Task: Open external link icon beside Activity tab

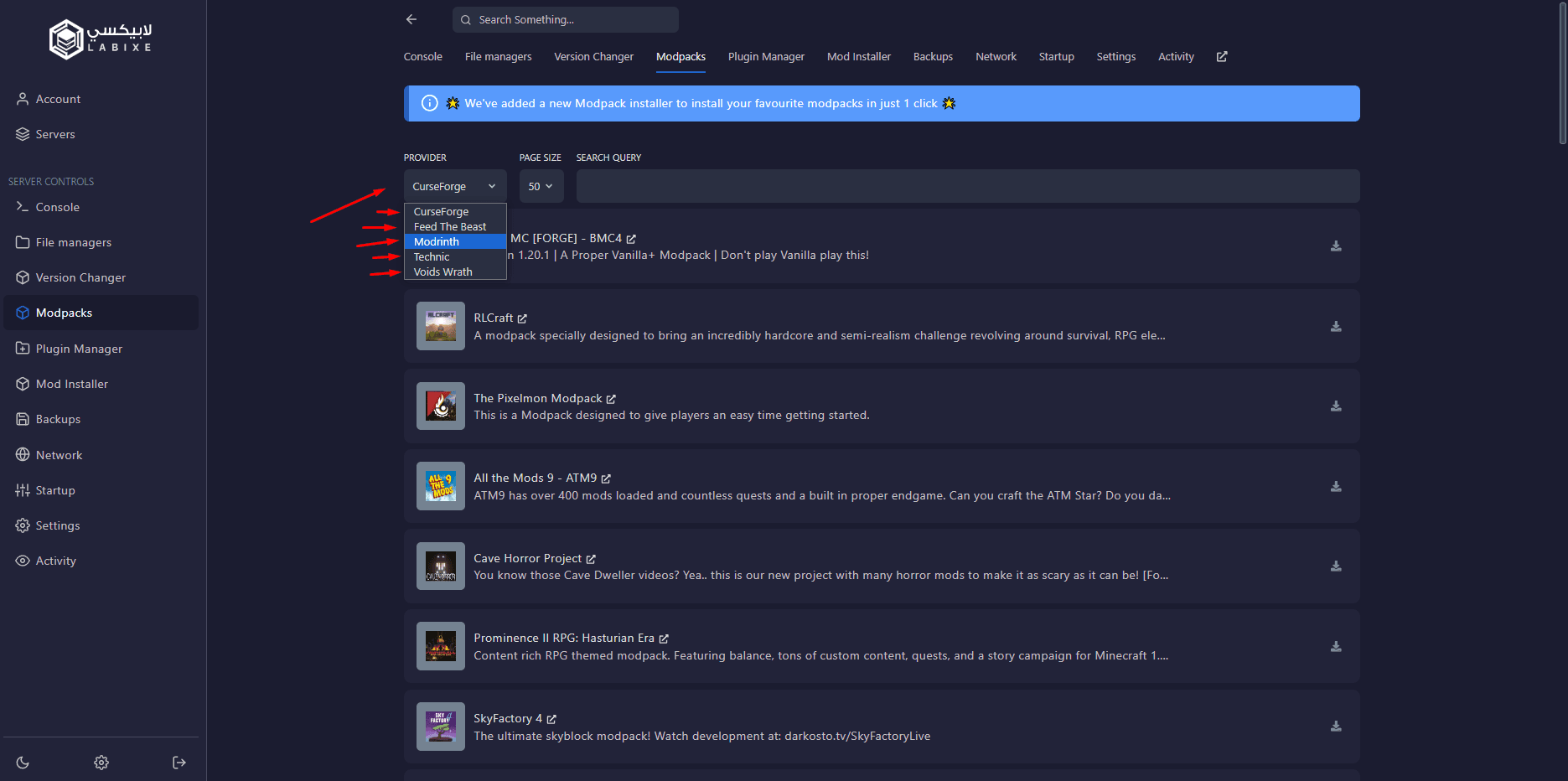Action: click(1222, 56)
